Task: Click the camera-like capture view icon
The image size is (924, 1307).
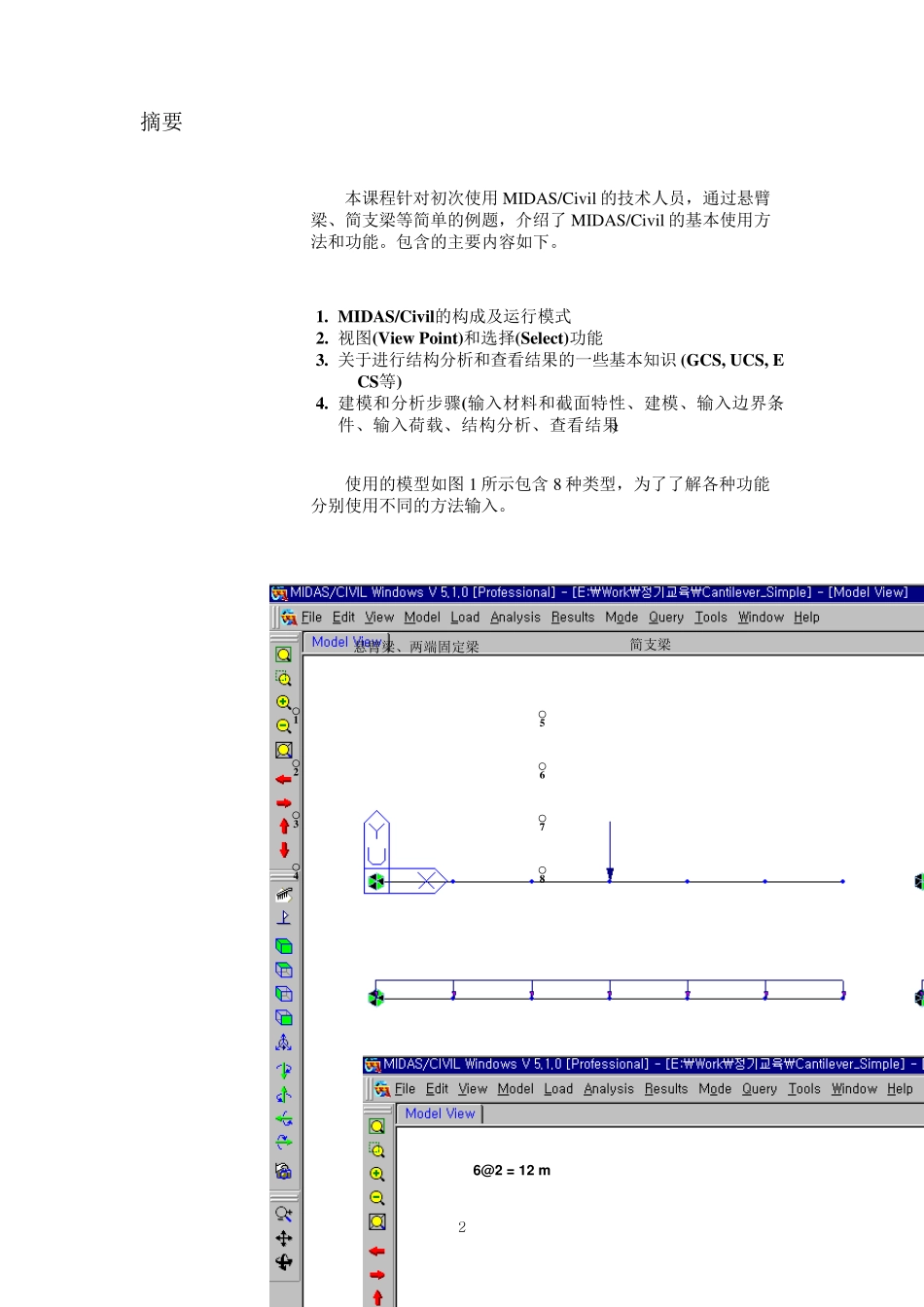Action: coord(283,1172)
